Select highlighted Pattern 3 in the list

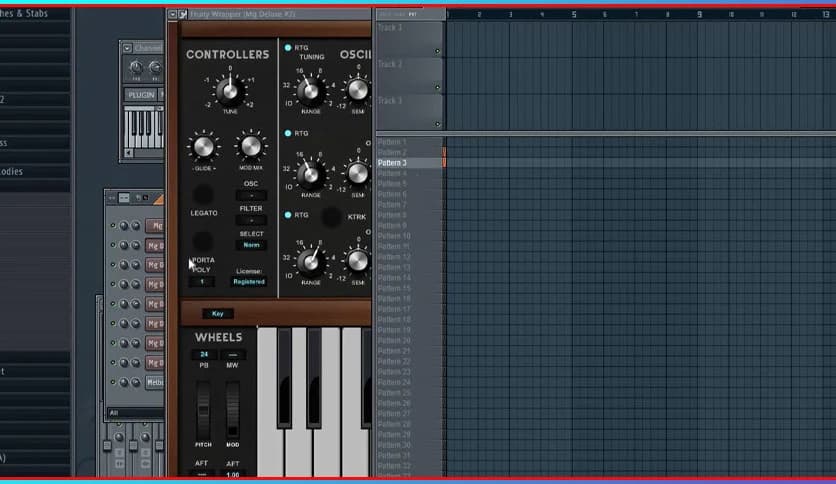point(409,163)
